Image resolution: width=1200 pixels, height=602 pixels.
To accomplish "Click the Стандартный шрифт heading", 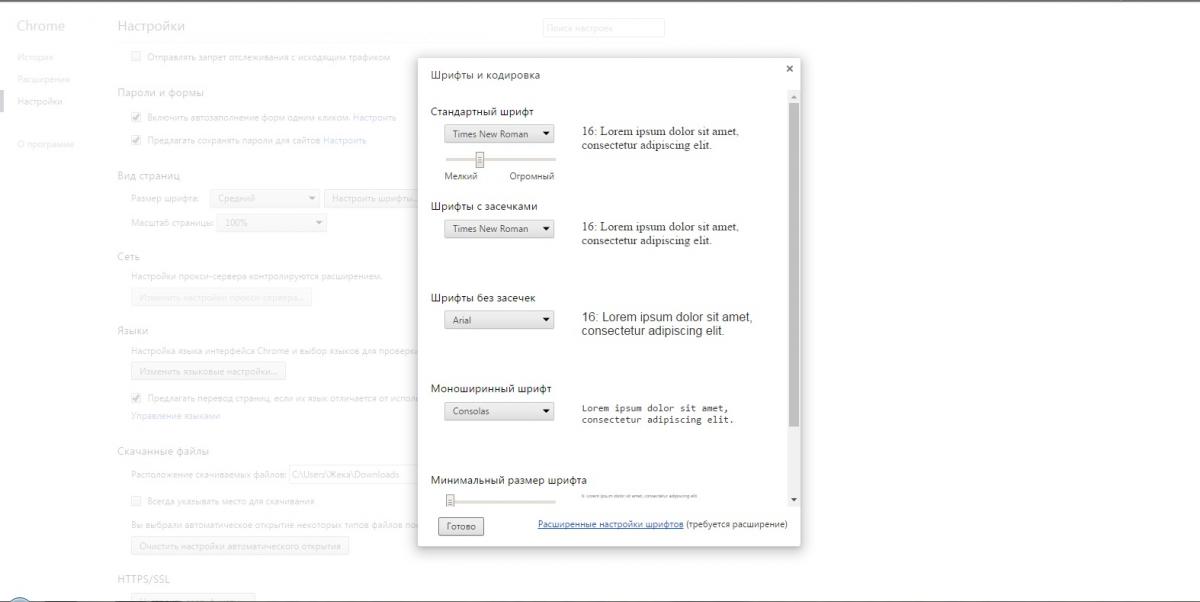I will click(x=482, y=111).
